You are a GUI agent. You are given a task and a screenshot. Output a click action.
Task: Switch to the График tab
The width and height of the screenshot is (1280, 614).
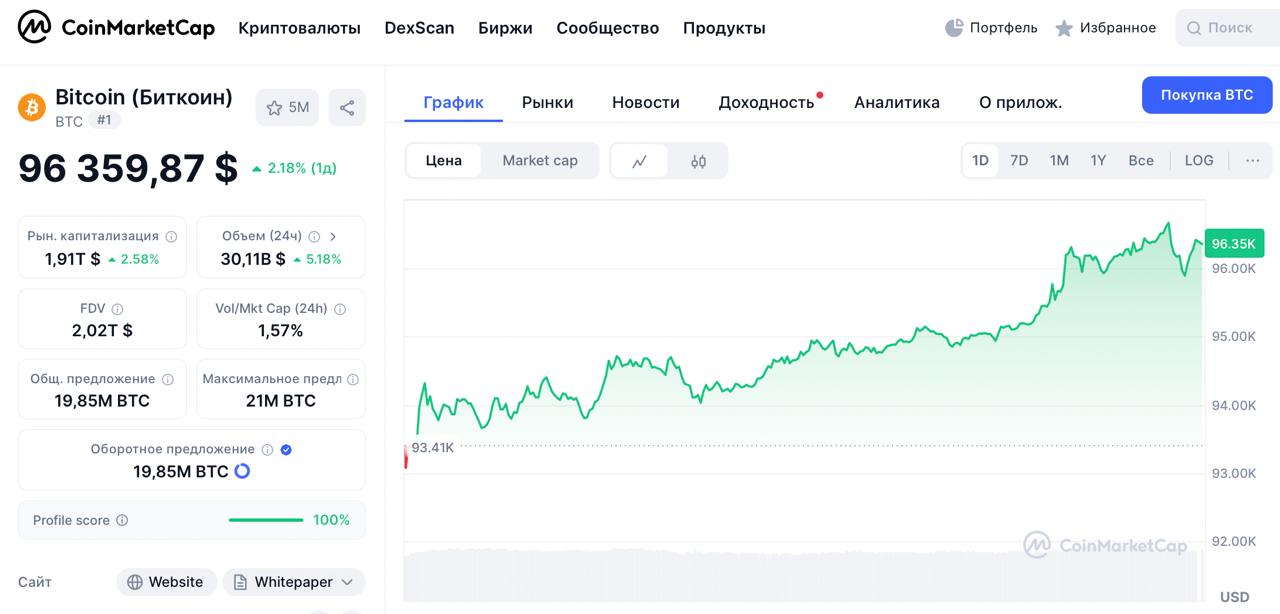click(453, 102)
